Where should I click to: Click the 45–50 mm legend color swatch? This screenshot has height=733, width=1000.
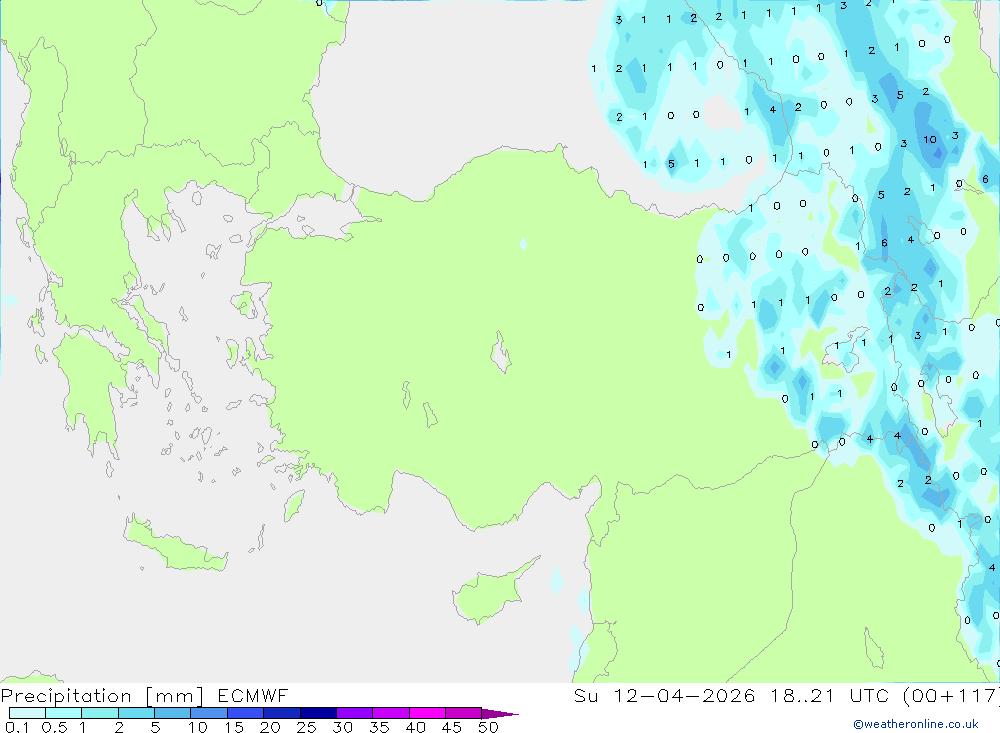tap(464, 713)
